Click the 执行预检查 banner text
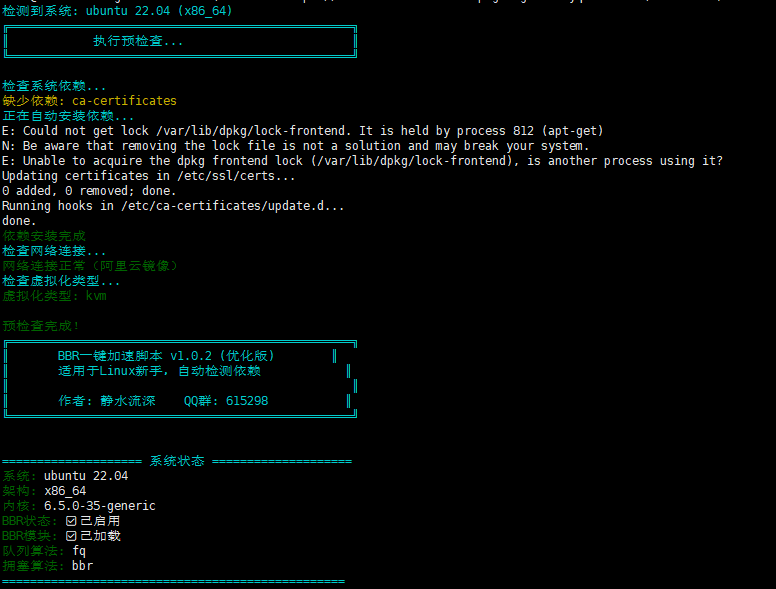Image resolution: width=776 pixels, height=589 pixels. pyautogui.click(x=138, y=41)
